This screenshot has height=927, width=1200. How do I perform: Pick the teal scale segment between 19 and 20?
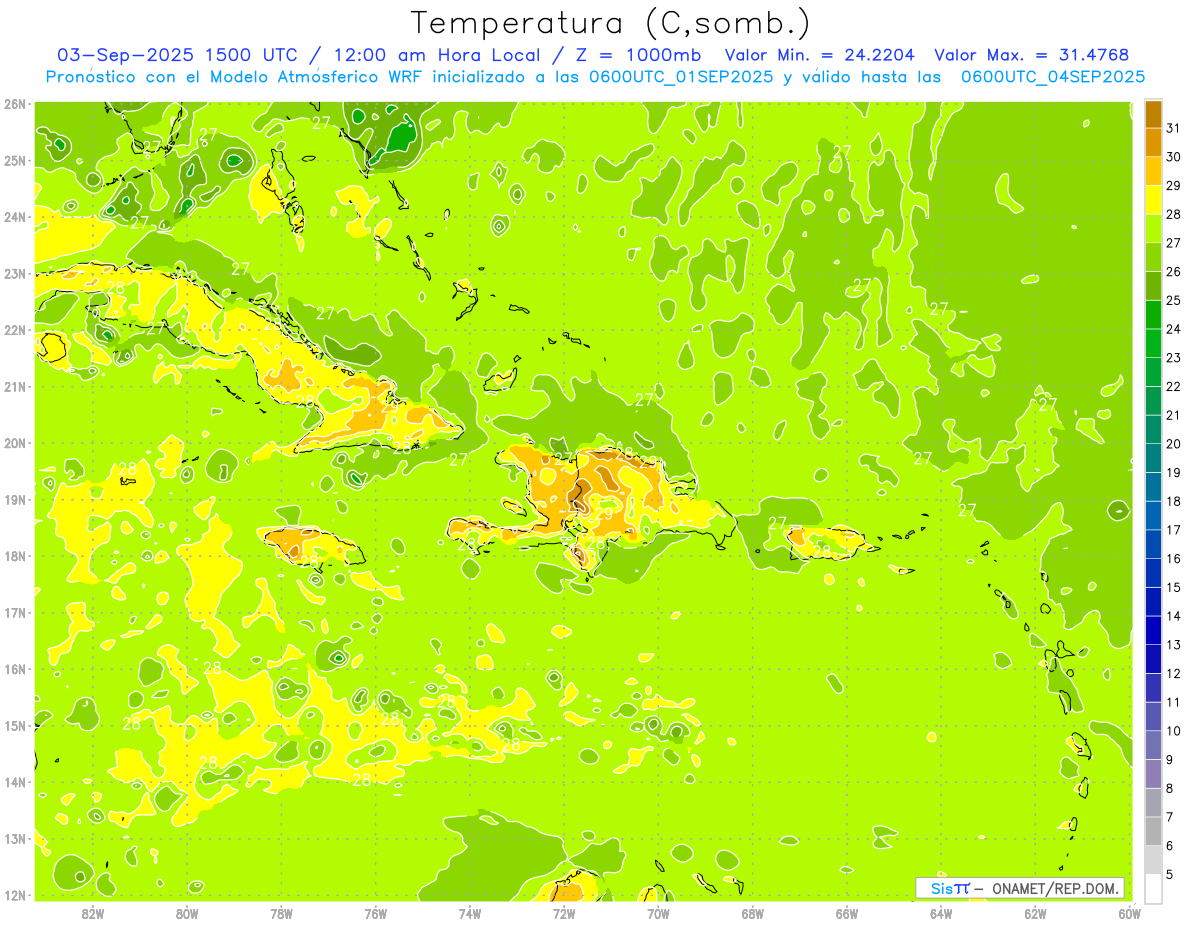click(x=1153, y=458)
